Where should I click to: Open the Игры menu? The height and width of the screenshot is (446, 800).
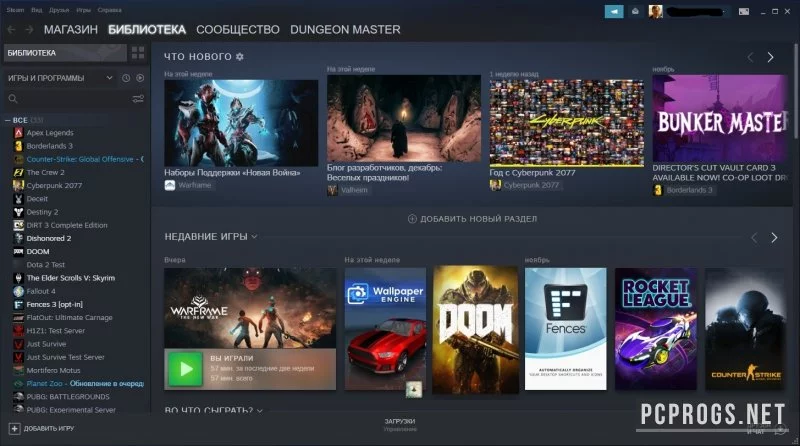point(83,10)
